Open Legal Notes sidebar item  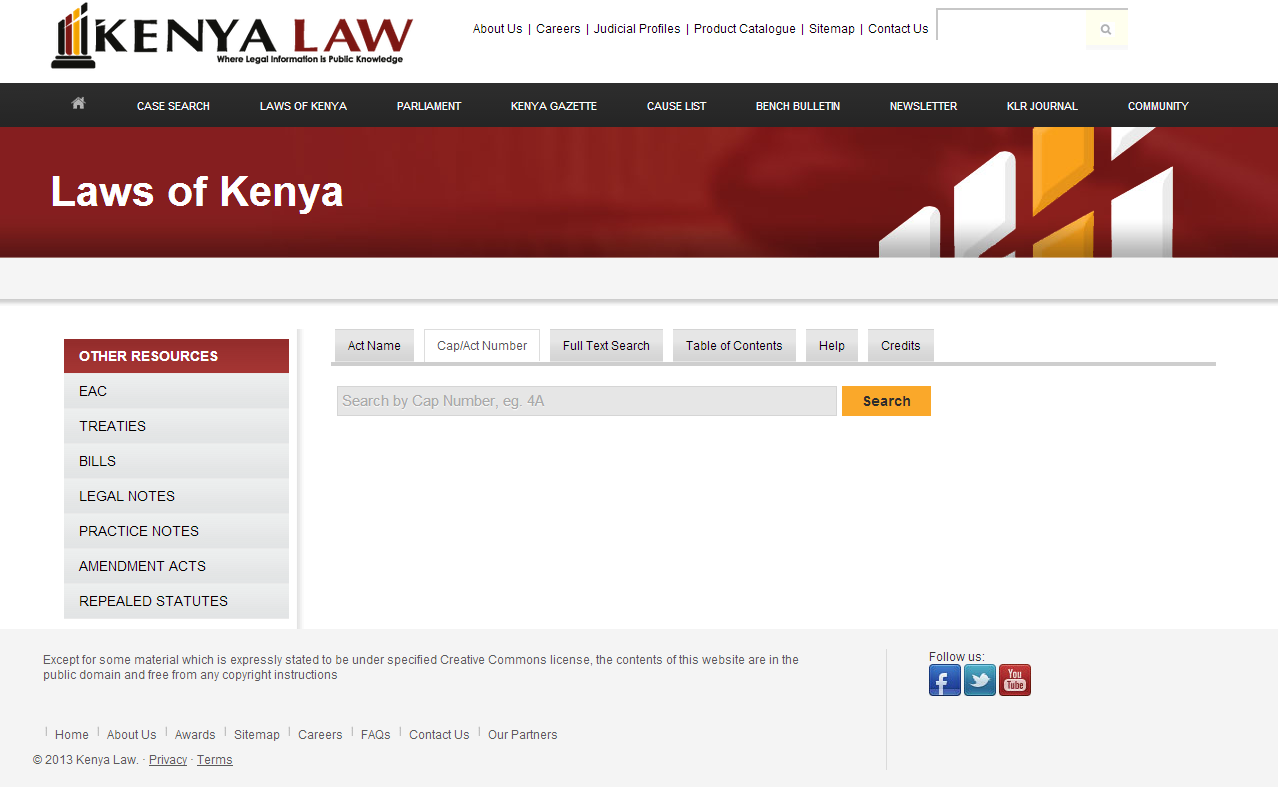pyautogui.click(x=176, y=496)
